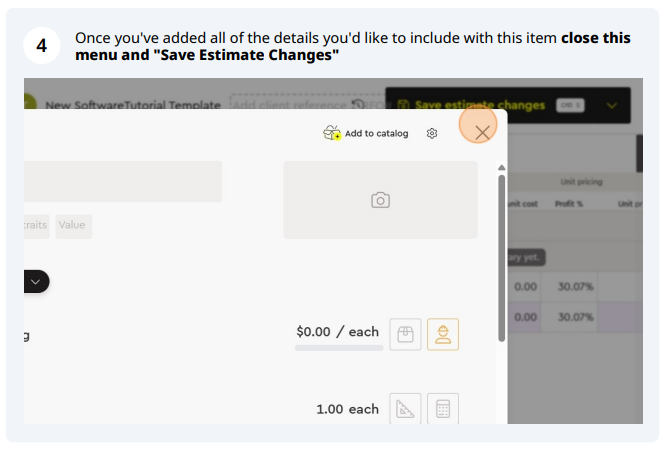Open the ruler triangle measurement icon
Image resolution: width=672 pixels, height=449 pixels.
point(405,409)
